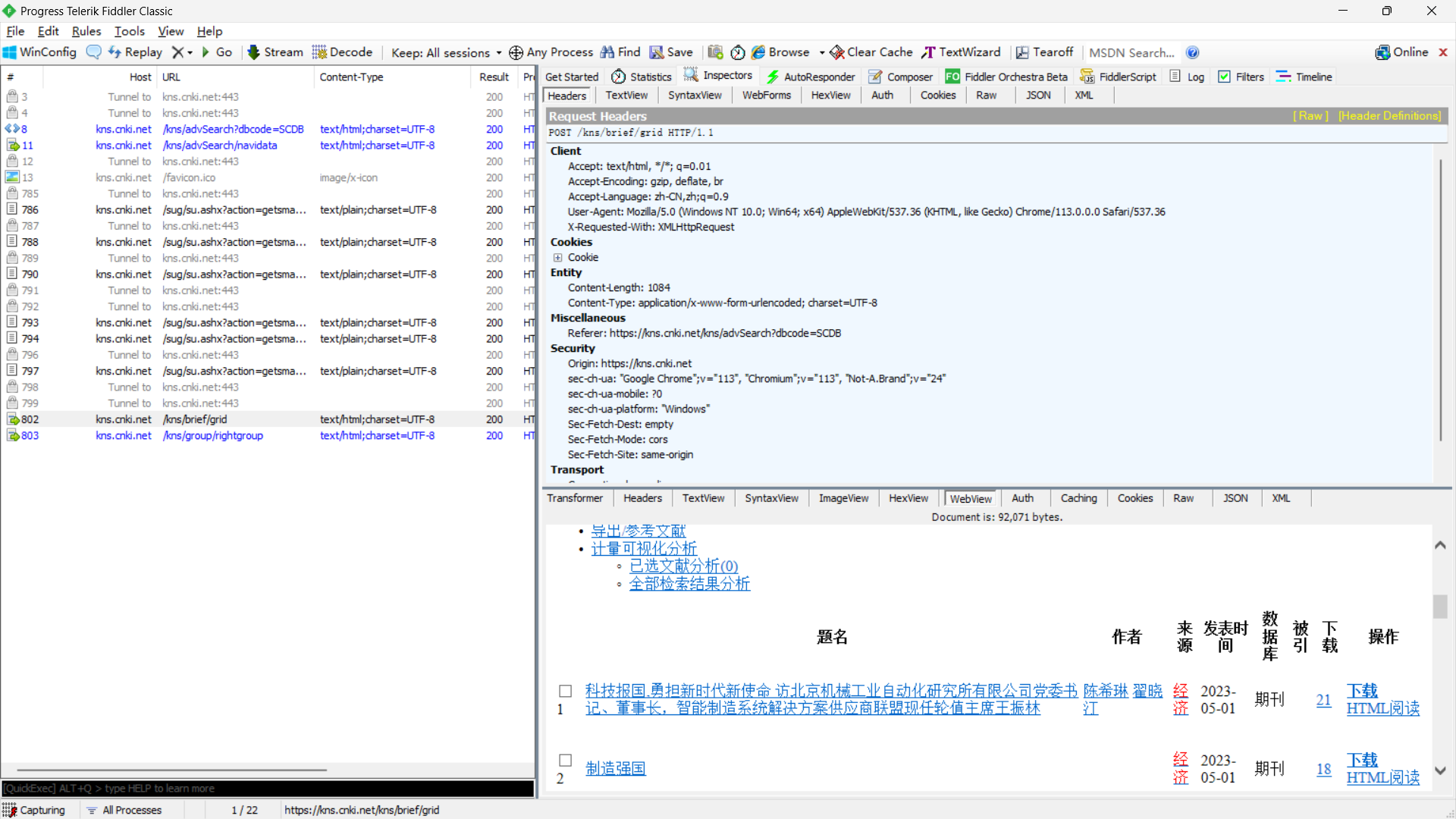Click the camera screenshot icon
The height and width of the screenshot is (819, 1456).
(x=715, y=52)
